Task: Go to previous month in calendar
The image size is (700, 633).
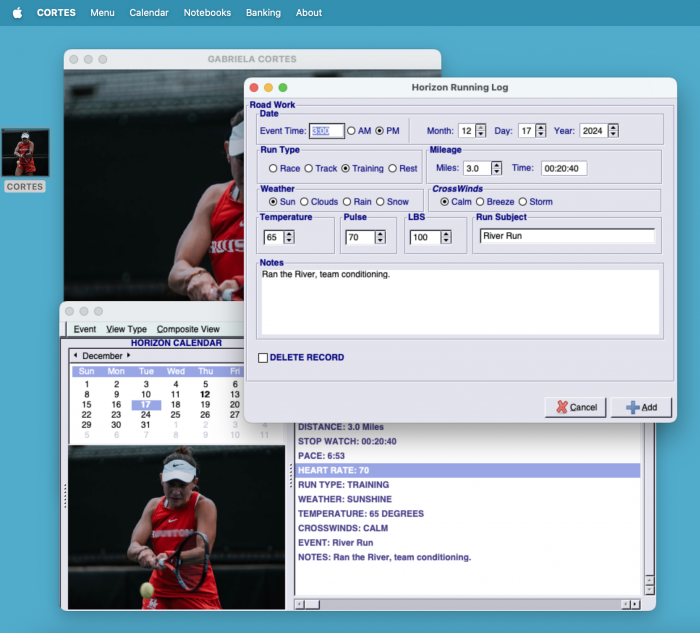Action: (x=74, y=356)
